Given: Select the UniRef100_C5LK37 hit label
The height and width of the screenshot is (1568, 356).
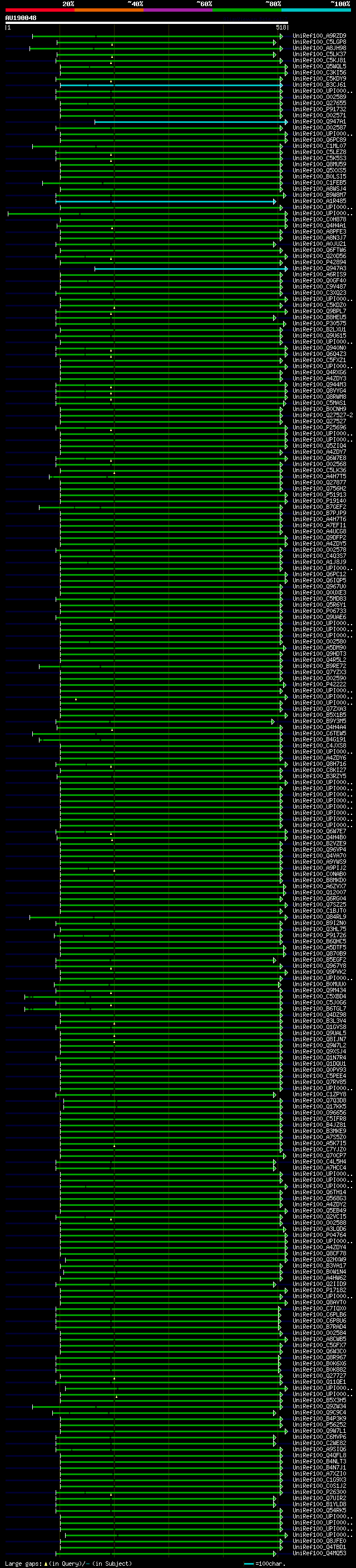Looking at the screenshot, I should (x=319, y=54).
